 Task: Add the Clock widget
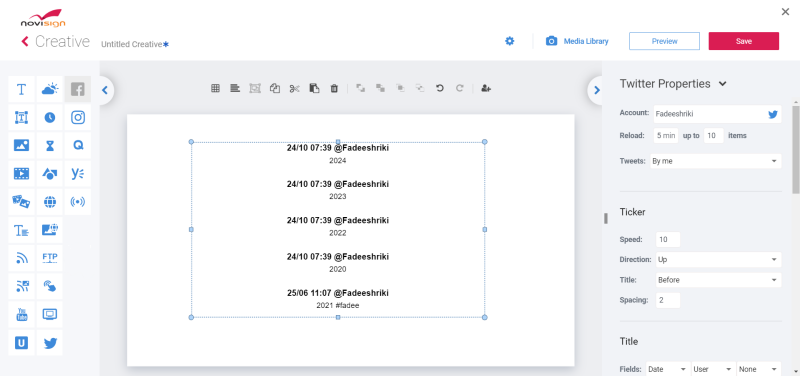tap(49, 117)
